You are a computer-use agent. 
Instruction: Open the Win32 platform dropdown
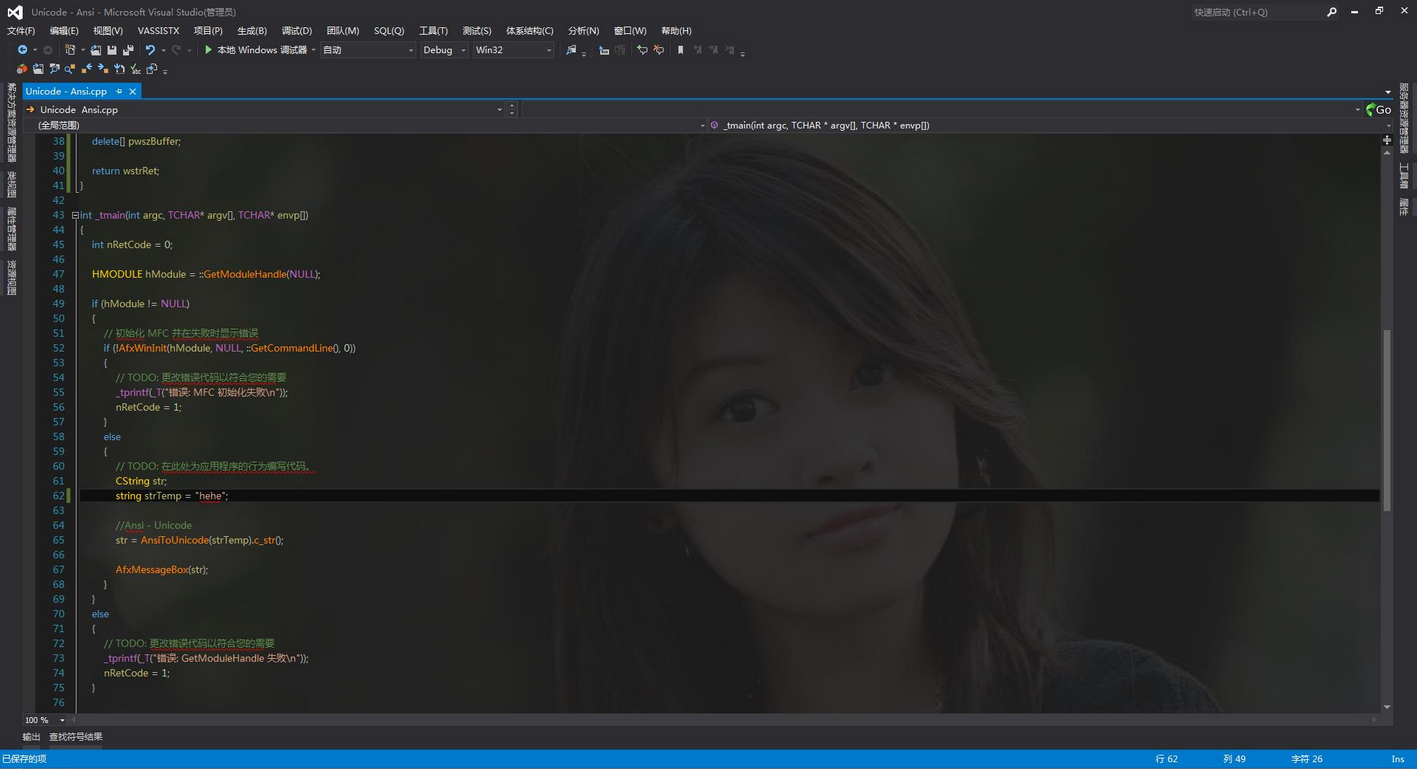[513, 49]
